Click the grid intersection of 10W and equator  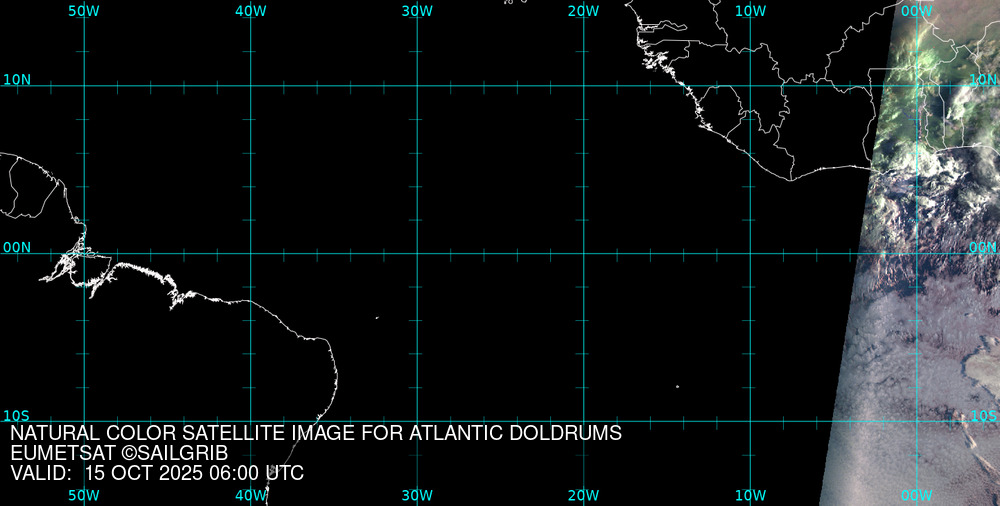(750, 253)
